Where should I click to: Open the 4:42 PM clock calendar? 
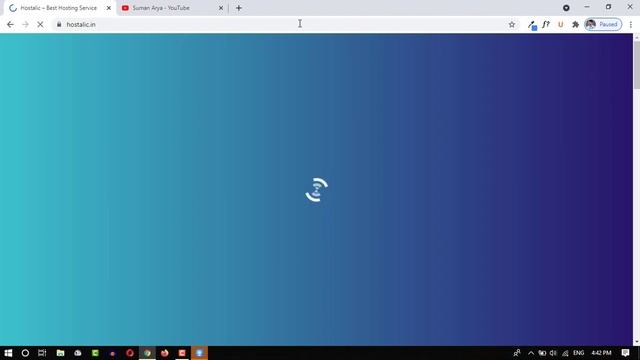(601, 353)
